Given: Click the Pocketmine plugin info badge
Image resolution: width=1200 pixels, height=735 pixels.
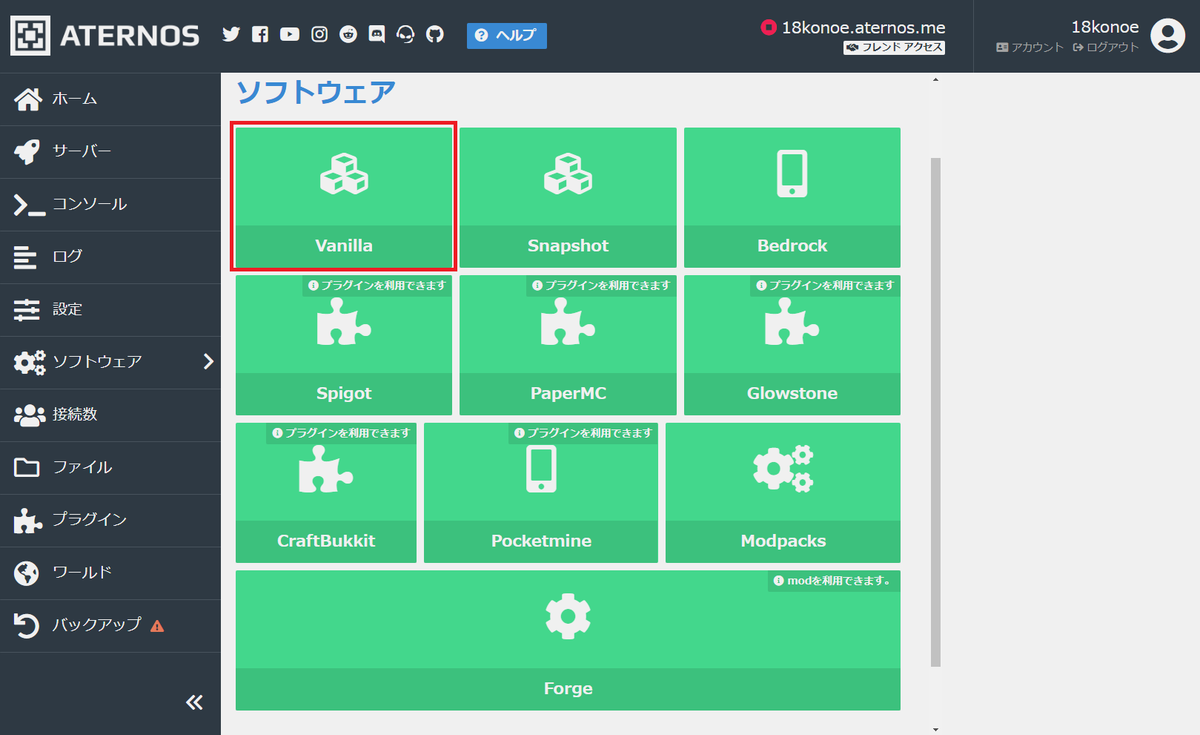Looking at the screenshot, I should point(583,433).
